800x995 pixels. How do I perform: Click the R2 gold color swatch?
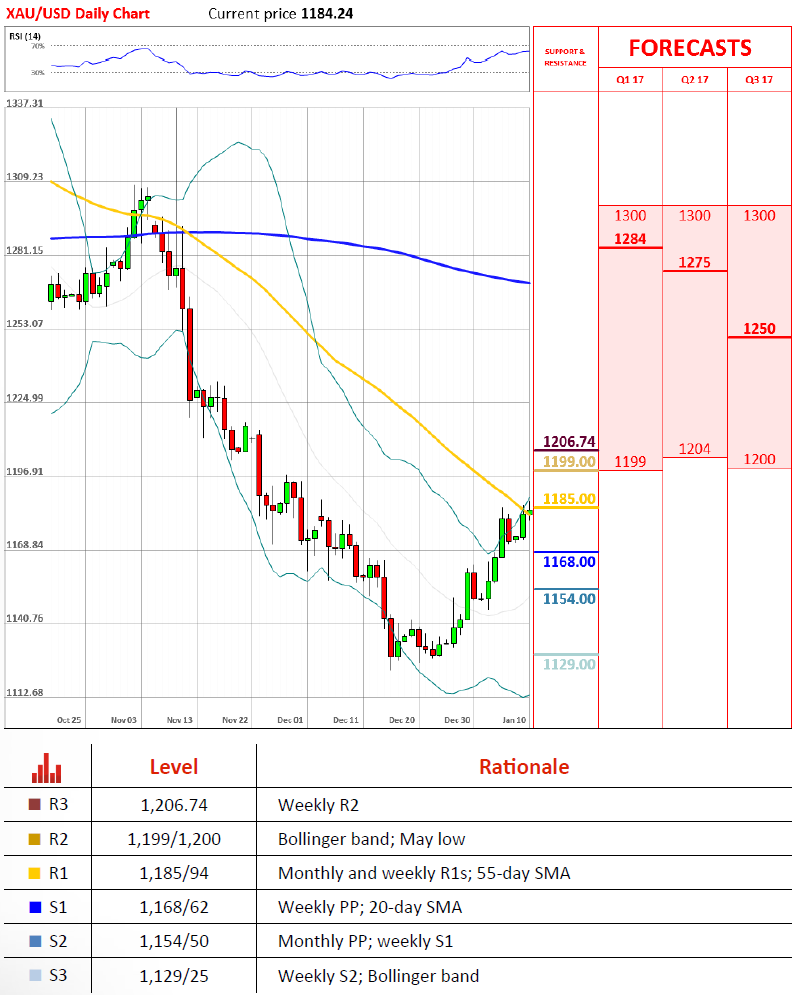point(37,838)
